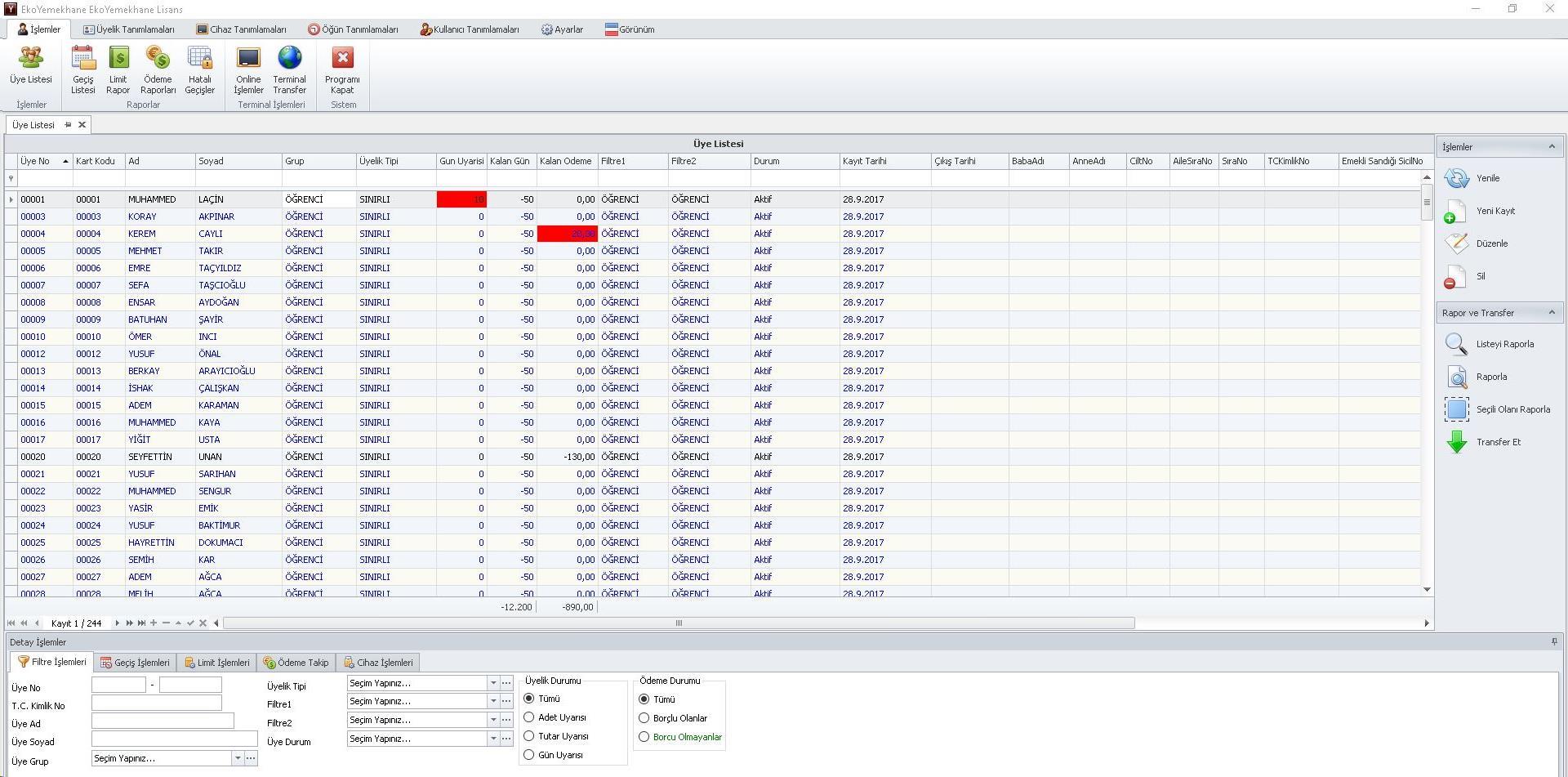
Task: Open the Üyelik Tipi dropdown
Action: [x=493, y=683]
